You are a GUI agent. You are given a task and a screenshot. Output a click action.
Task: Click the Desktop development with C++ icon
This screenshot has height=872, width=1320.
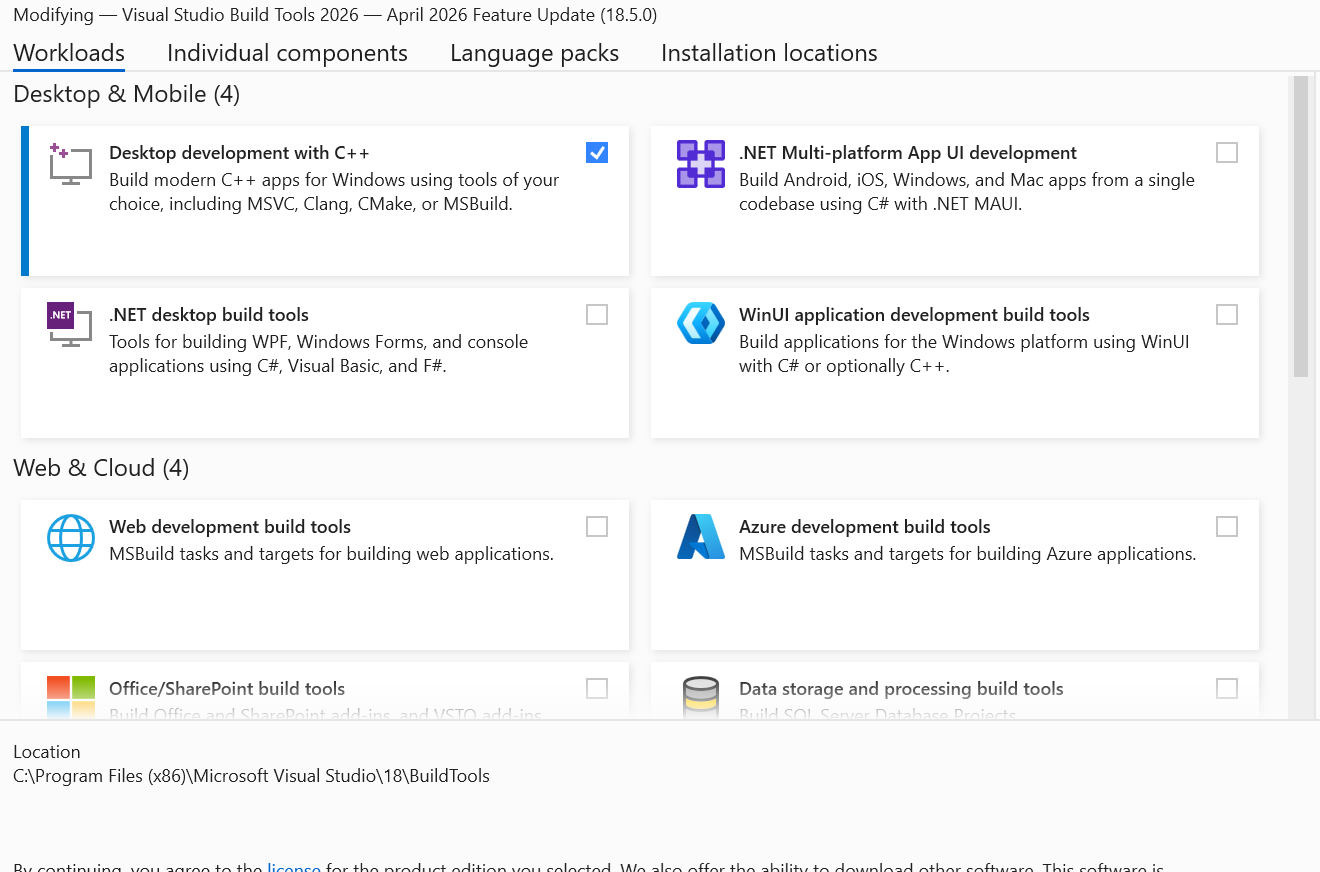point(70,164)
